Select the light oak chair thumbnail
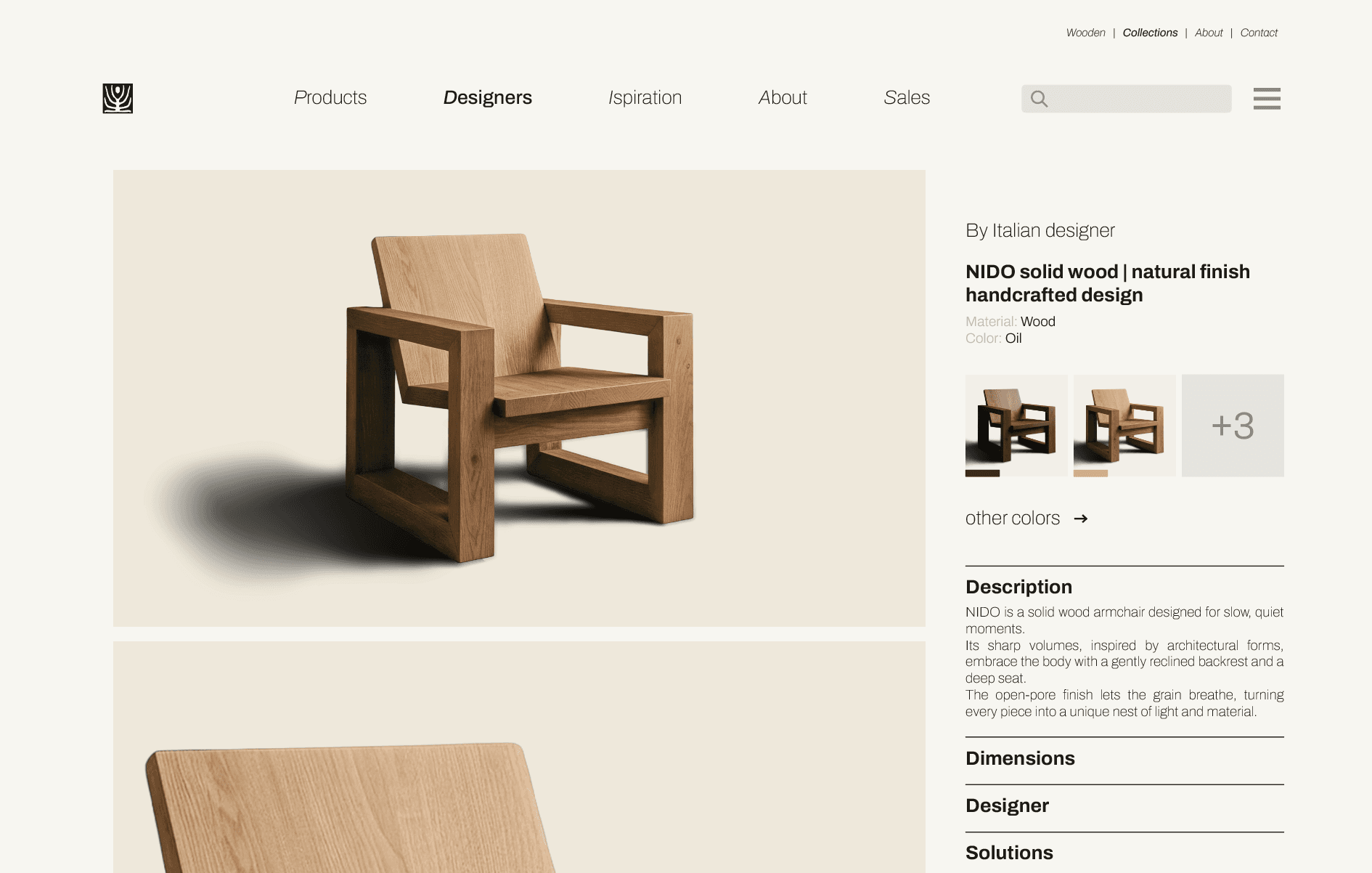 click(1124, 426)
